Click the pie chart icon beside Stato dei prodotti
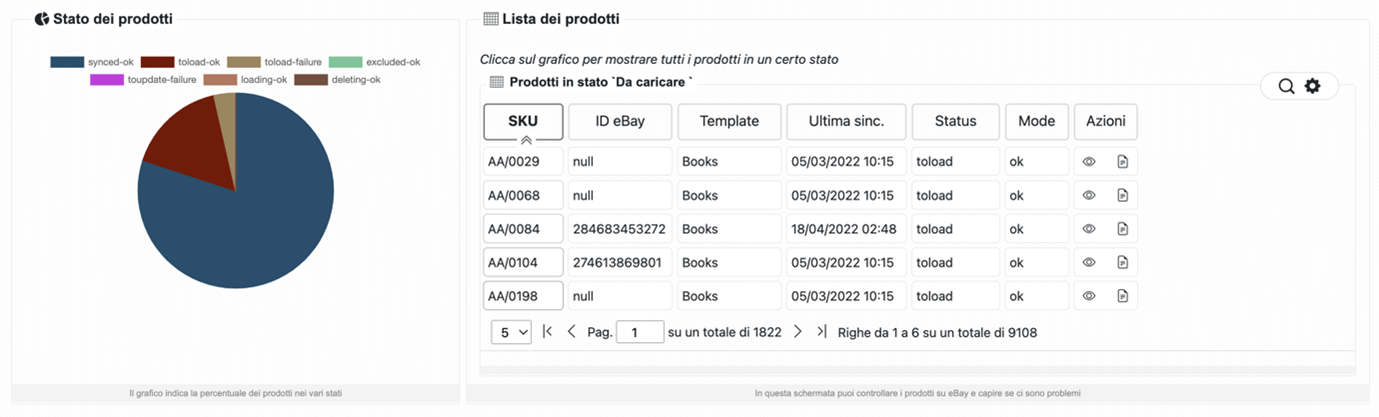This screenshot has width=1379, height=417. [41, 18]
